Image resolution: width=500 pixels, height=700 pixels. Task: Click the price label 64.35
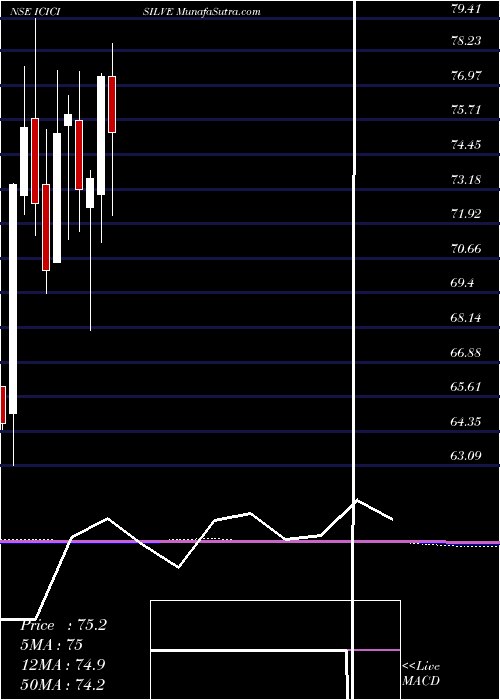466,421
